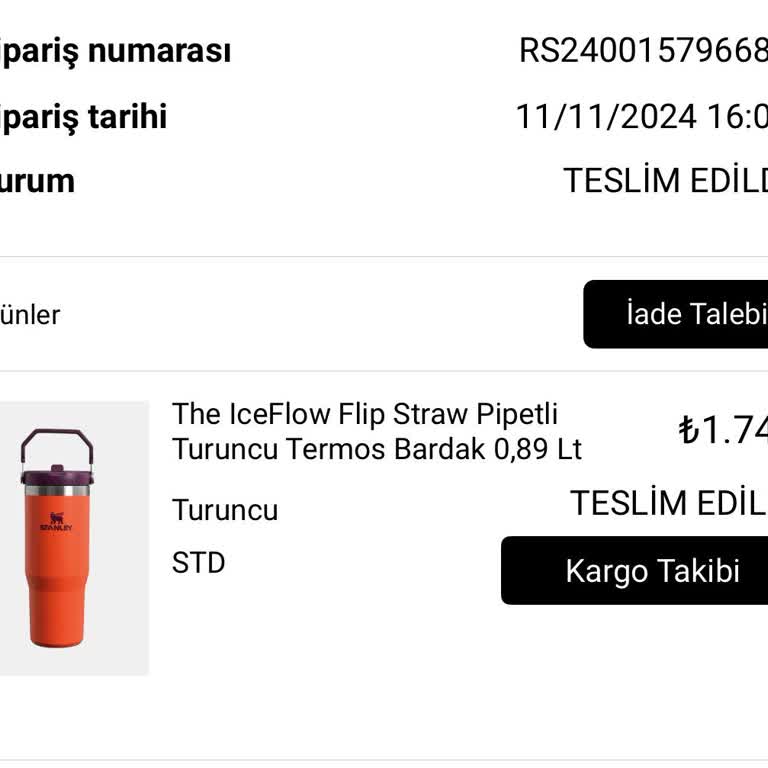Screen dimensions: 768x768
Task: Tap the Ürünler section heading
Action: [x=30, y=315]
